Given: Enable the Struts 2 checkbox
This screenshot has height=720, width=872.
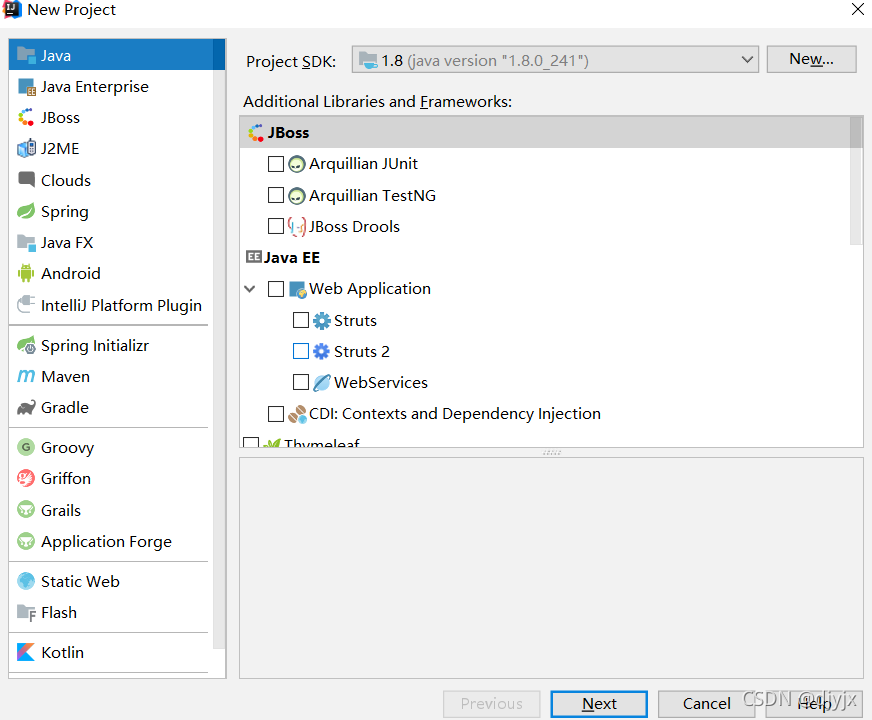Looking at the screenshot, I should 301,351.
